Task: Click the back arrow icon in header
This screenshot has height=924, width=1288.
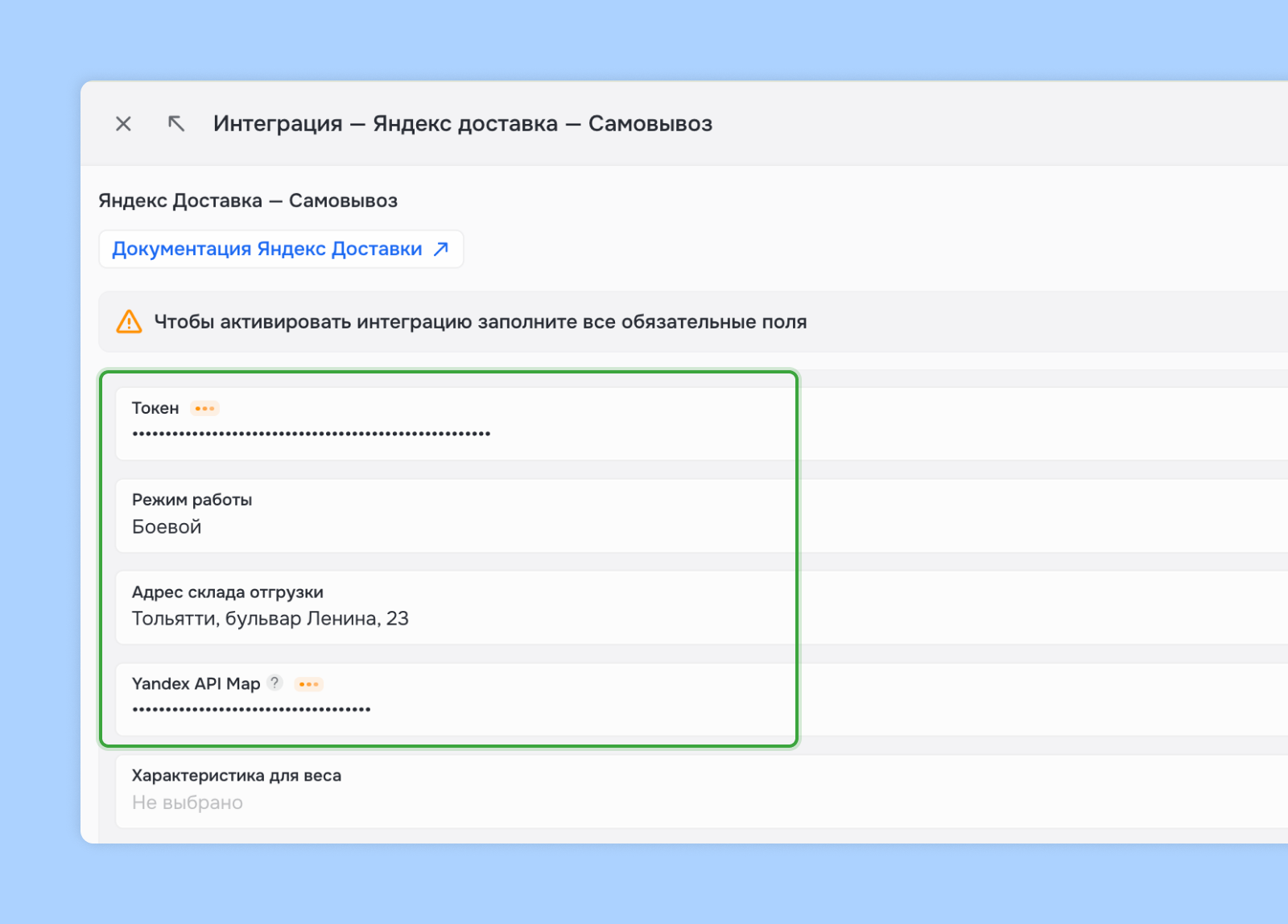Action: pyautogui.click(x=176, y=124)
